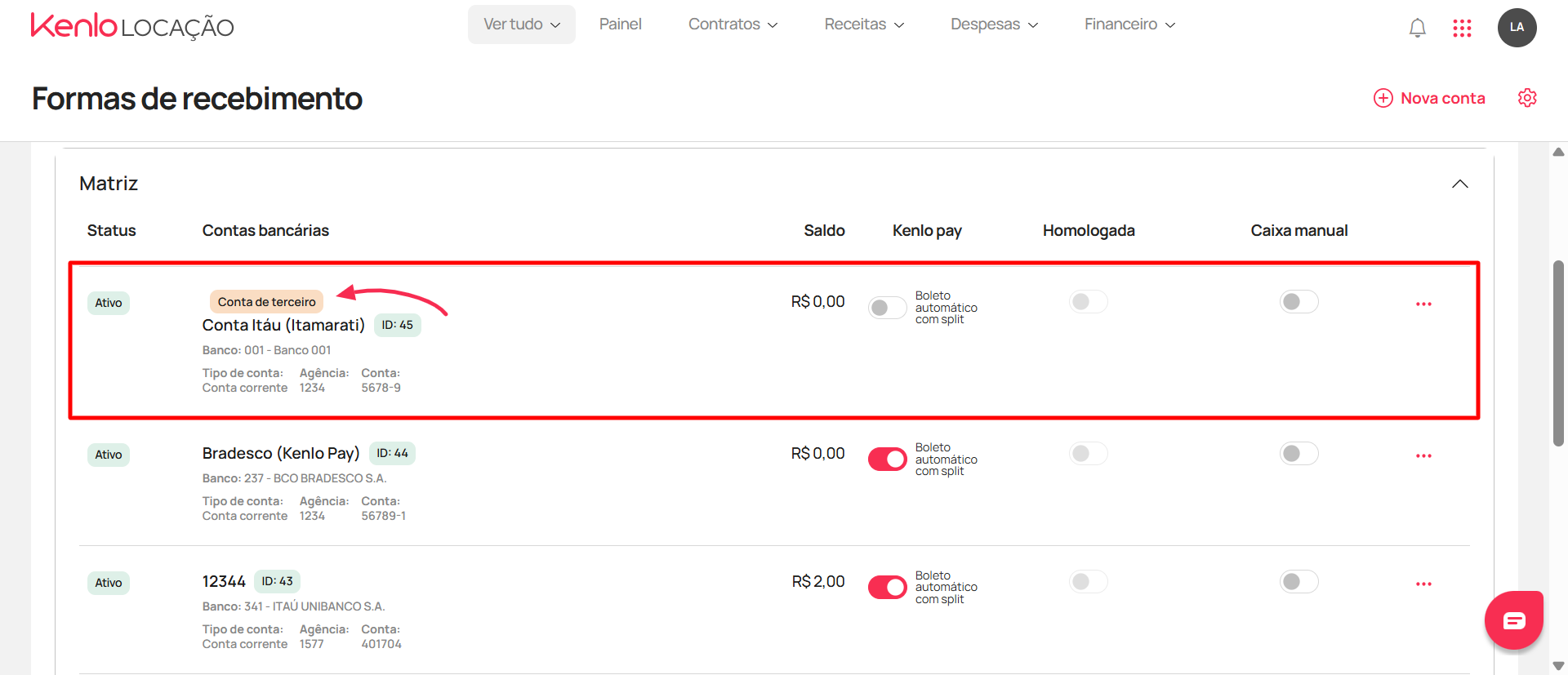1568x675 pixels.
Task: Open the Ver tudo dropdown
Action: (x=522, y=24)
